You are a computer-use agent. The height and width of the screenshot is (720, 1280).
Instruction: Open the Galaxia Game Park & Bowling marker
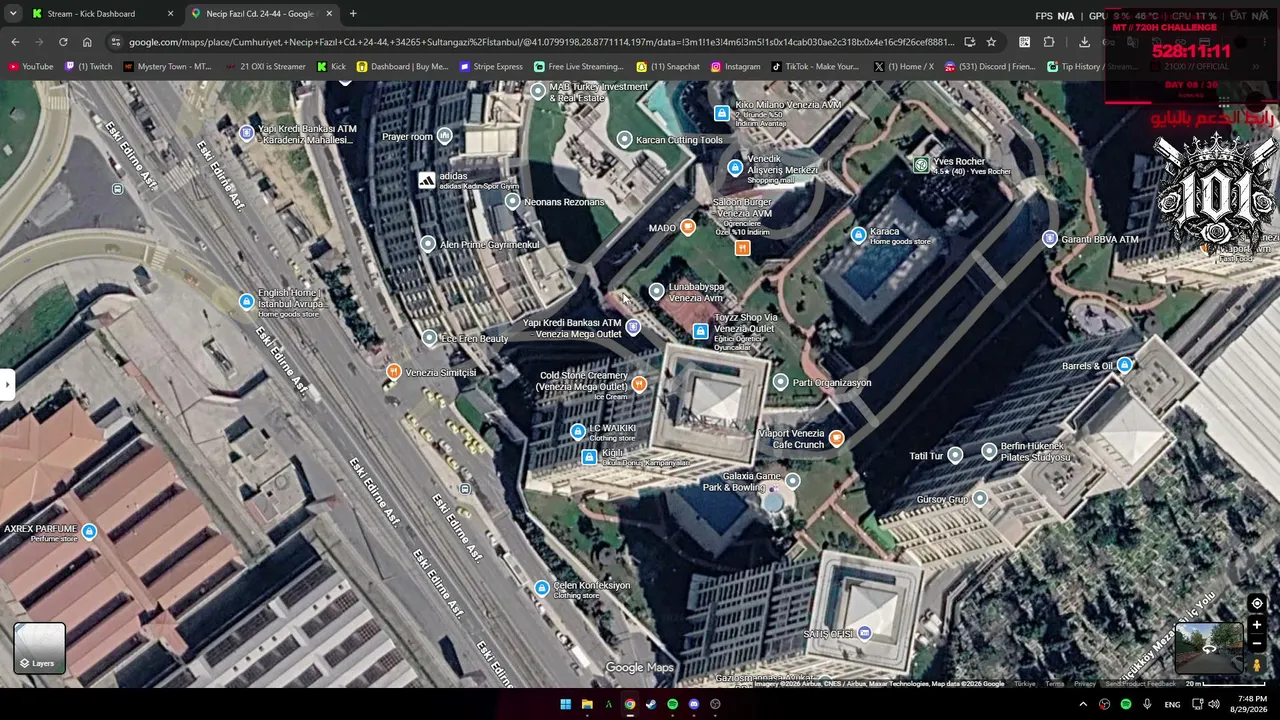click(792, 481)
